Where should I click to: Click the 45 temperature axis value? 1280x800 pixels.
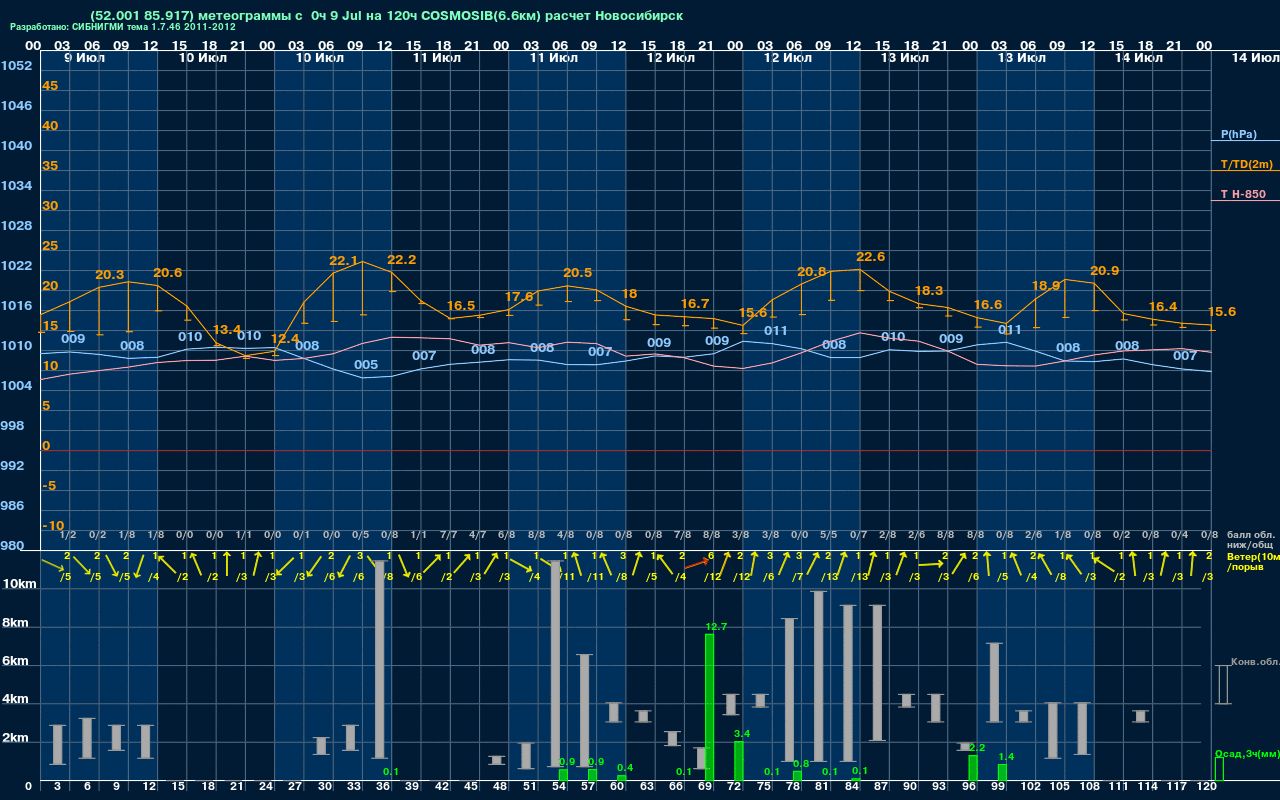click(x=50, y=86)
